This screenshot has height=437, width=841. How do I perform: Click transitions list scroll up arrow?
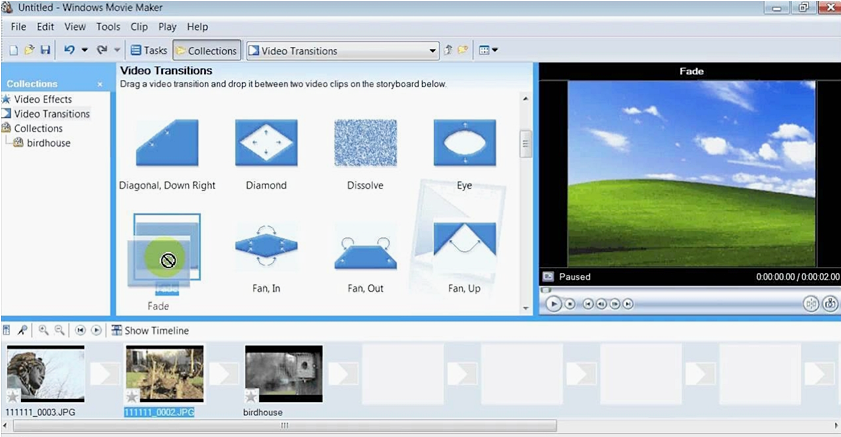(x=526, y=99)
